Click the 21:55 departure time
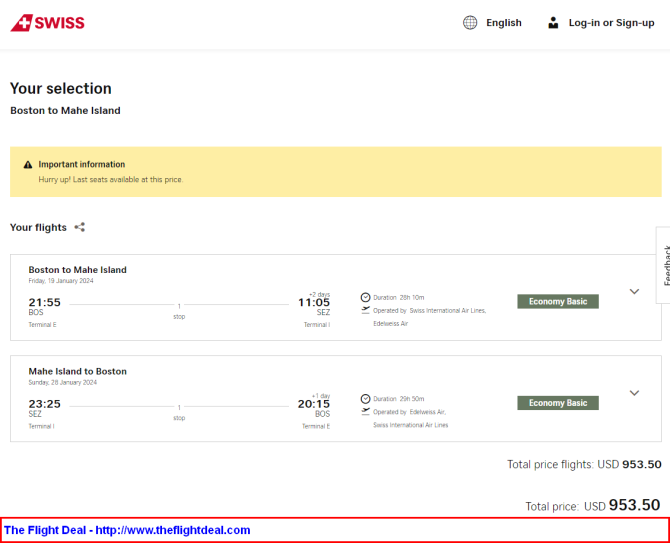670x543 pixels. click(x=44, y=302)
